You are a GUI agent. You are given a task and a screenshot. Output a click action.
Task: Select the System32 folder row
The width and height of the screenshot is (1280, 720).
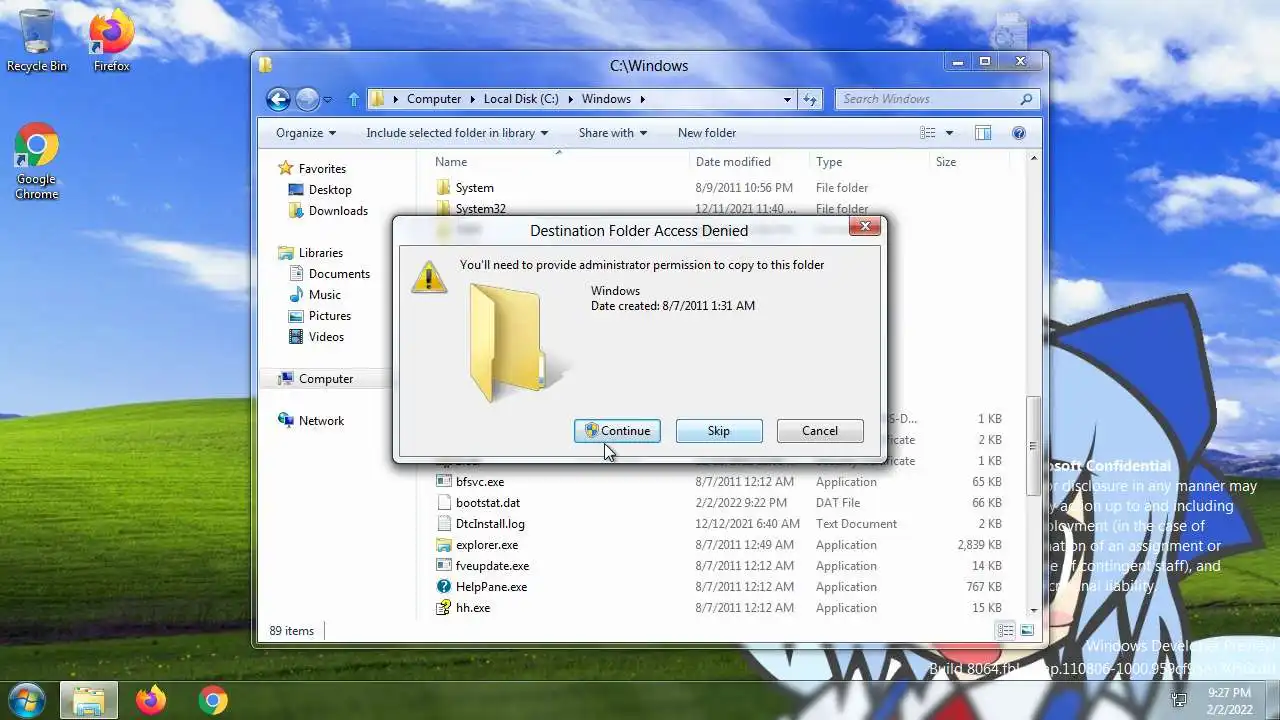[720, 209]
